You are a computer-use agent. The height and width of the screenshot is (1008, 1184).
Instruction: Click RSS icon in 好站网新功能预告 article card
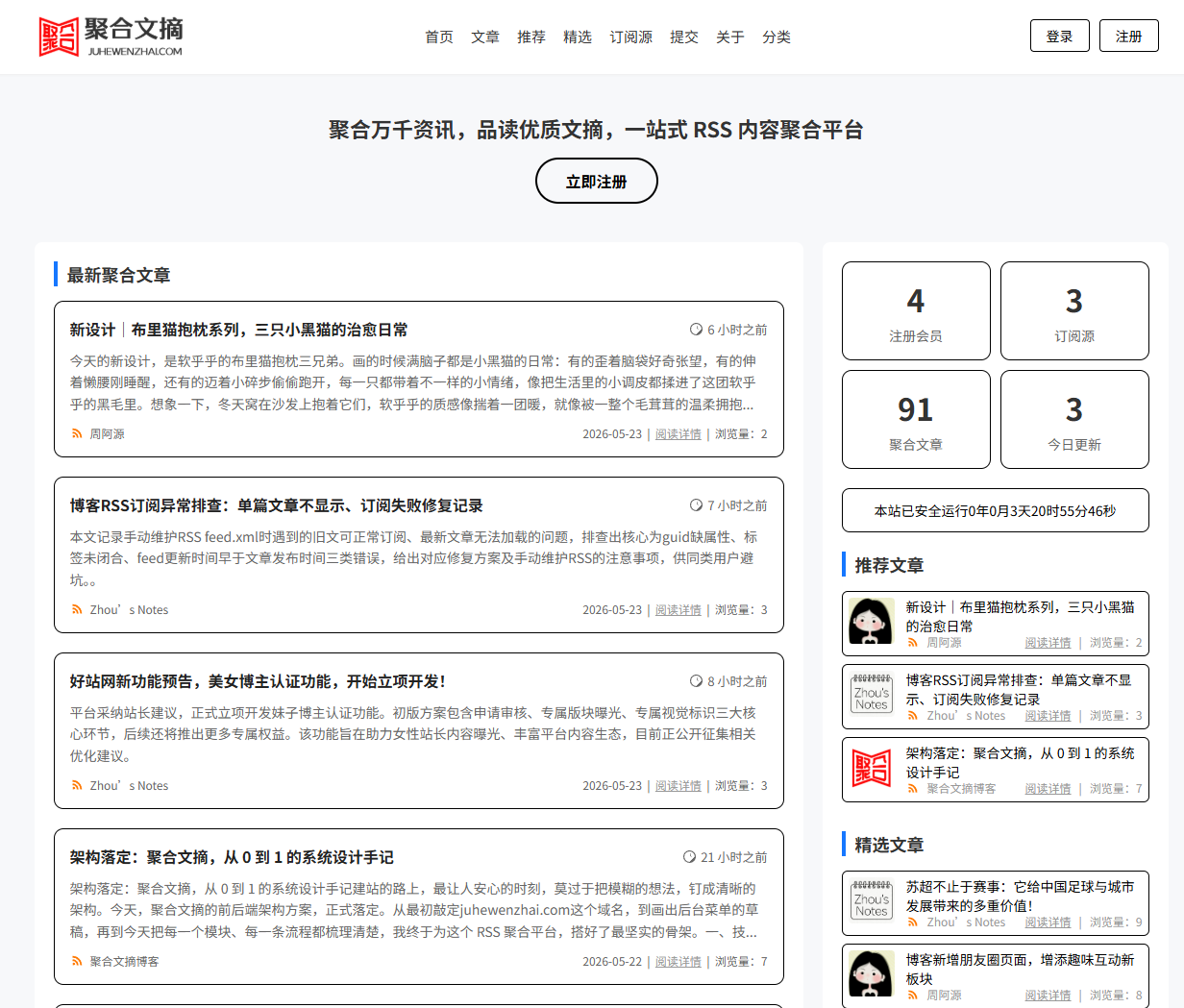[77, 786]
